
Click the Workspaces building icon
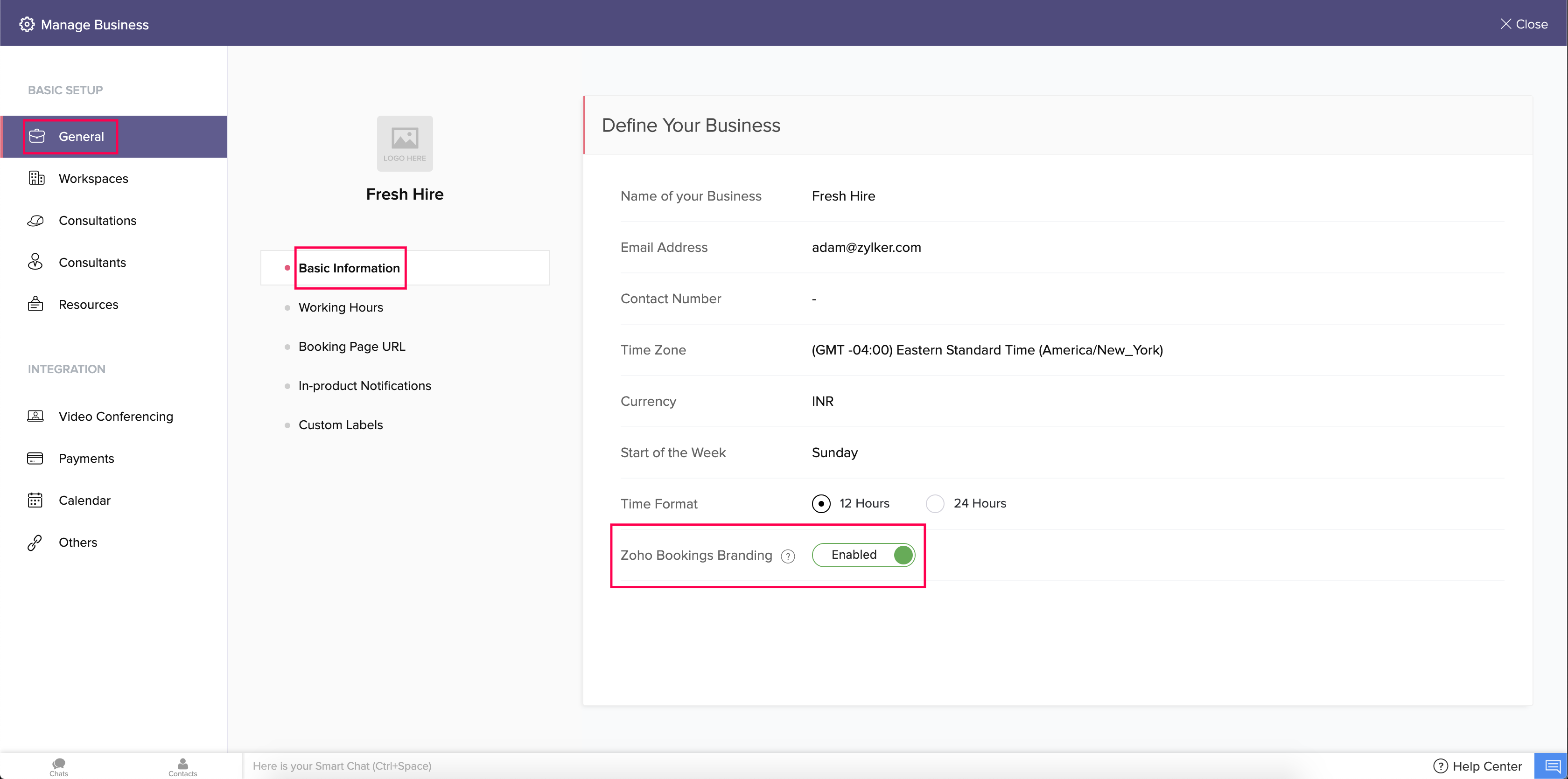36,178
